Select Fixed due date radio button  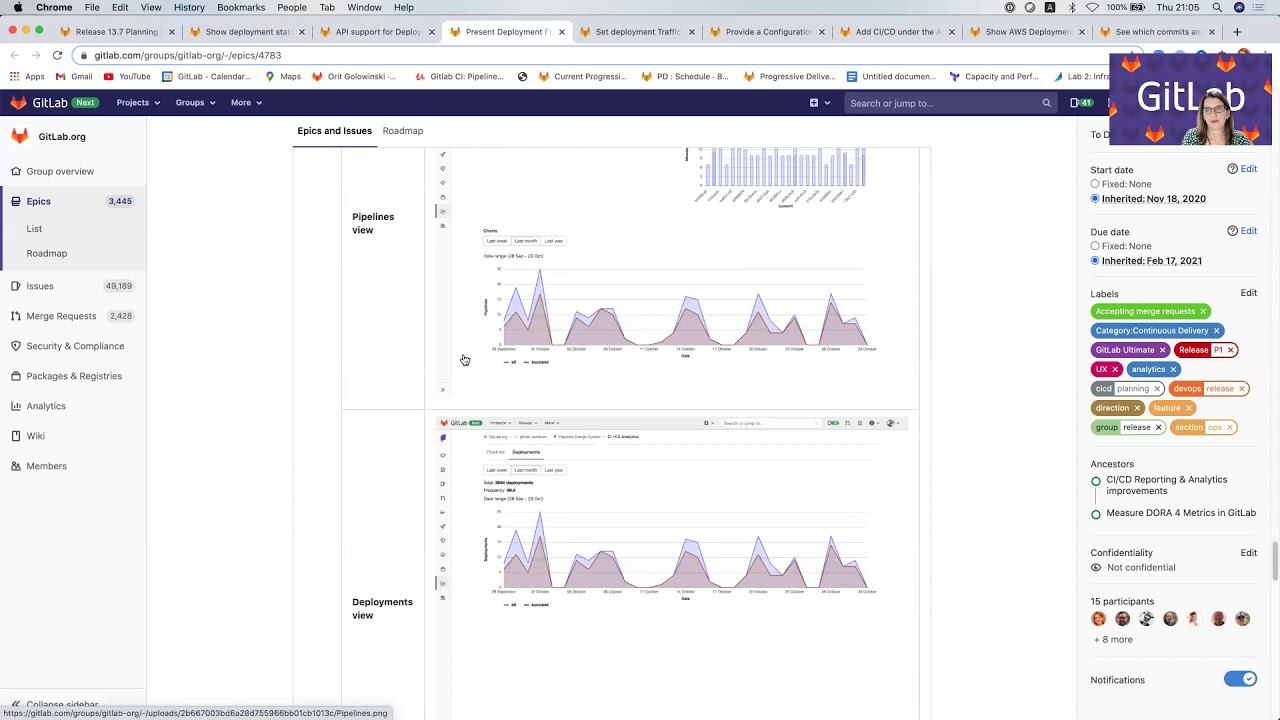click(x=1095, y=246)
